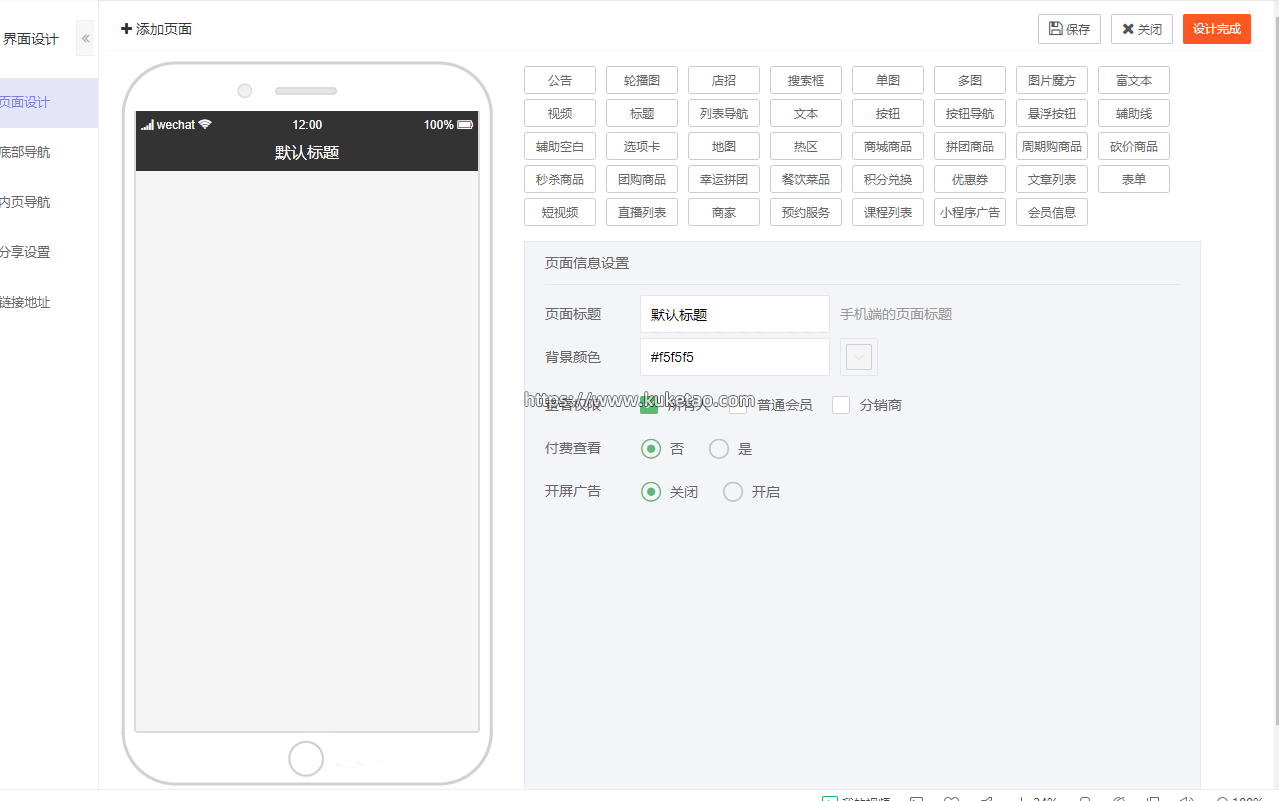Add the 短视频 component
This screenshot has height=801, width=1279.
pos(560,212)
